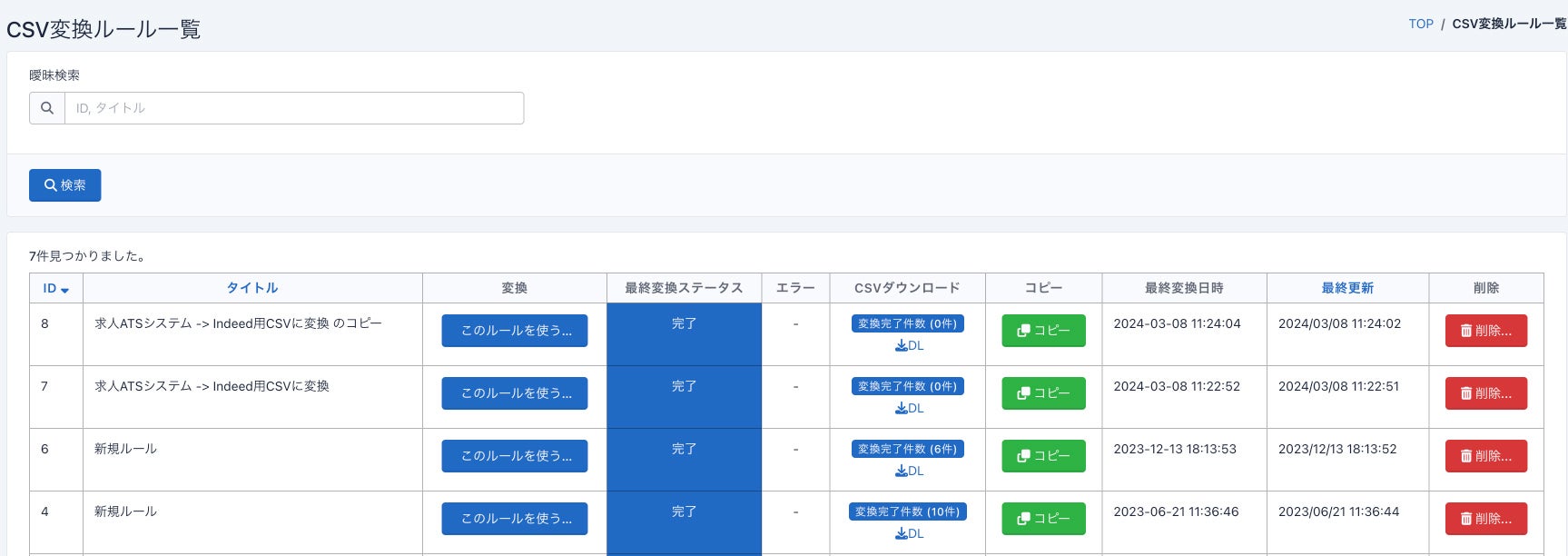Copy rule 7 with green コピー button
This screenshot has height=556, width=1568.
pos(1043,393)
